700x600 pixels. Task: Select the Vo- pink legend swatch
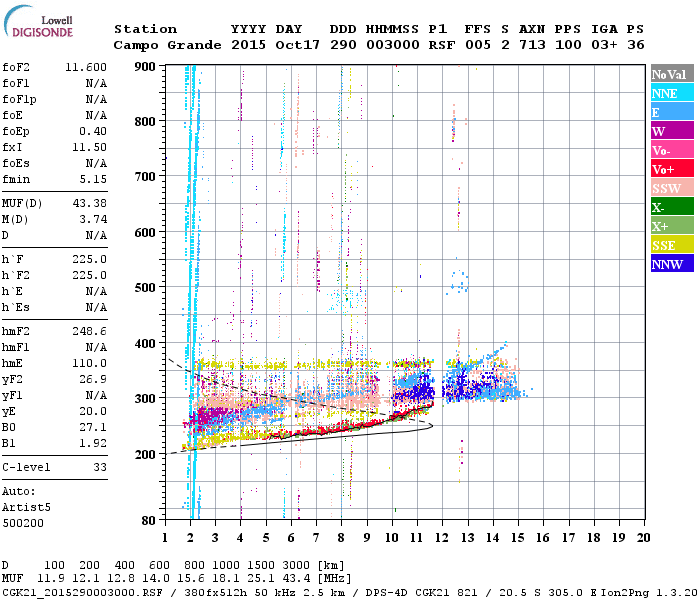672,150
